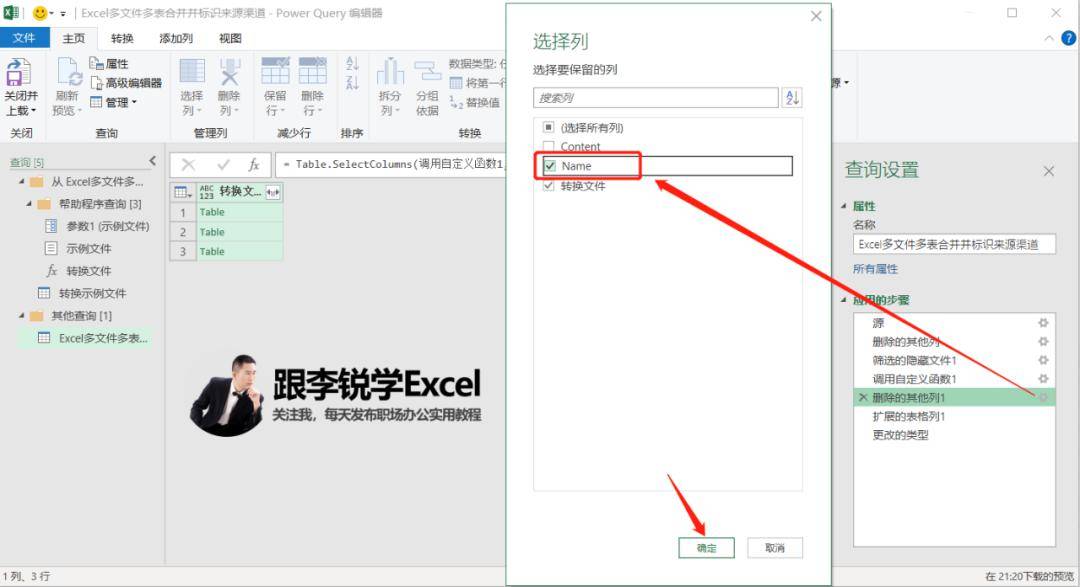Click the Table cell in row 3
1080x587 pixels.
(239, 251)
